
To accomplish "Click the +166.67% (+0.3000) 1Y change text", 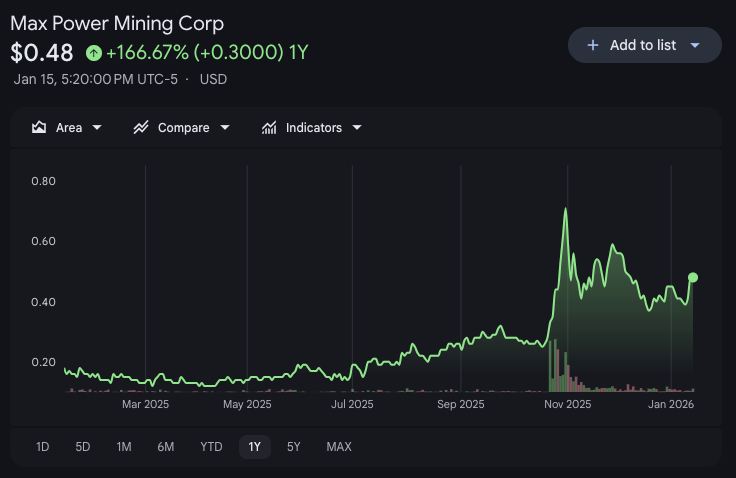I will coord(207,53).
